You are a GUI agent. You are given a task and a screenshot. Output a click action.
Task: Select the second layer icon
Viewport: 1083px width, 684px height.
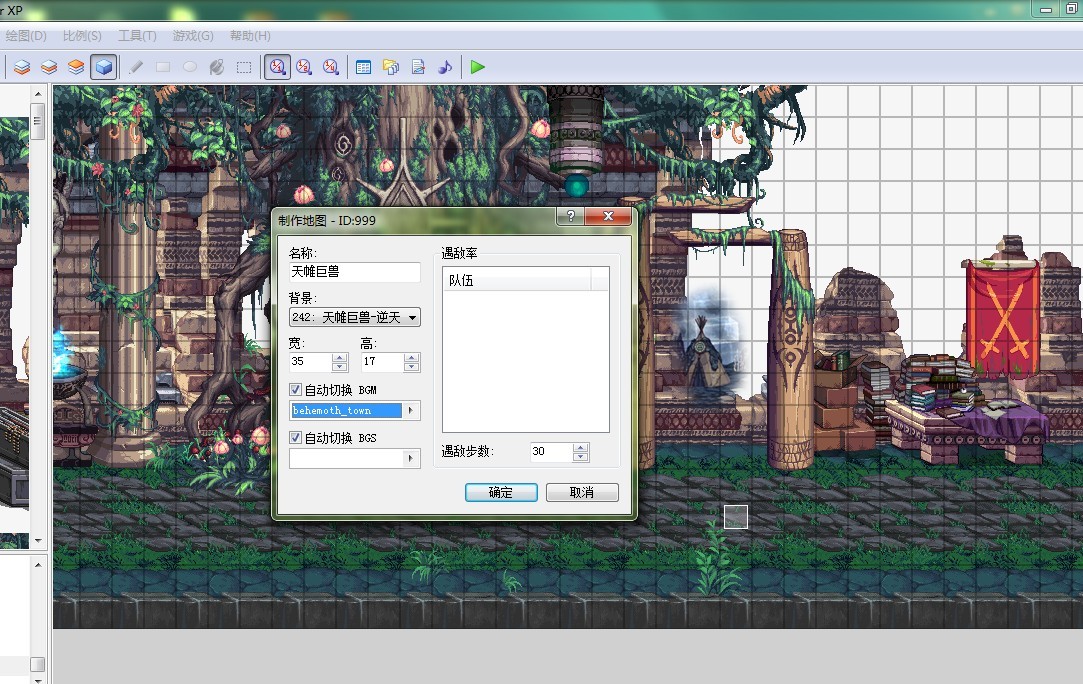[x=49, y=67]
